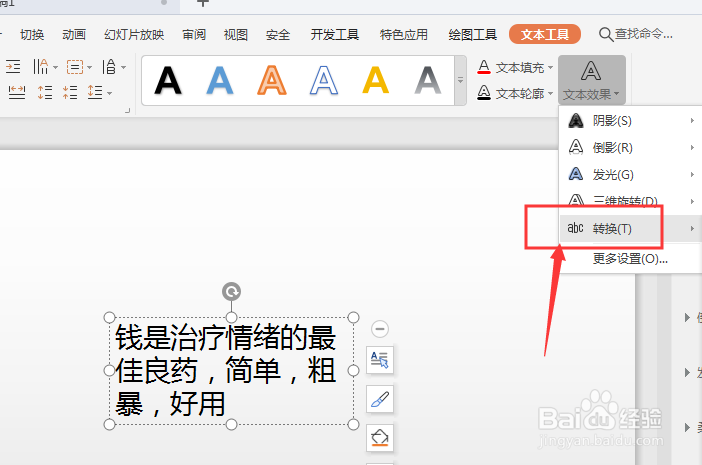This screenshot has height=465, width=702.
Task: Open the 转换(T) submenu
Action: (630, 228)
